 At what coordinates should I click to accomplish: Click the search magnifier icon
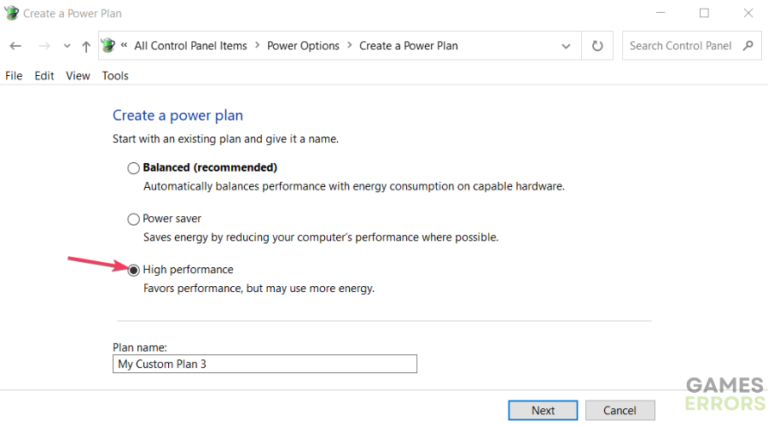pos(748,45)
